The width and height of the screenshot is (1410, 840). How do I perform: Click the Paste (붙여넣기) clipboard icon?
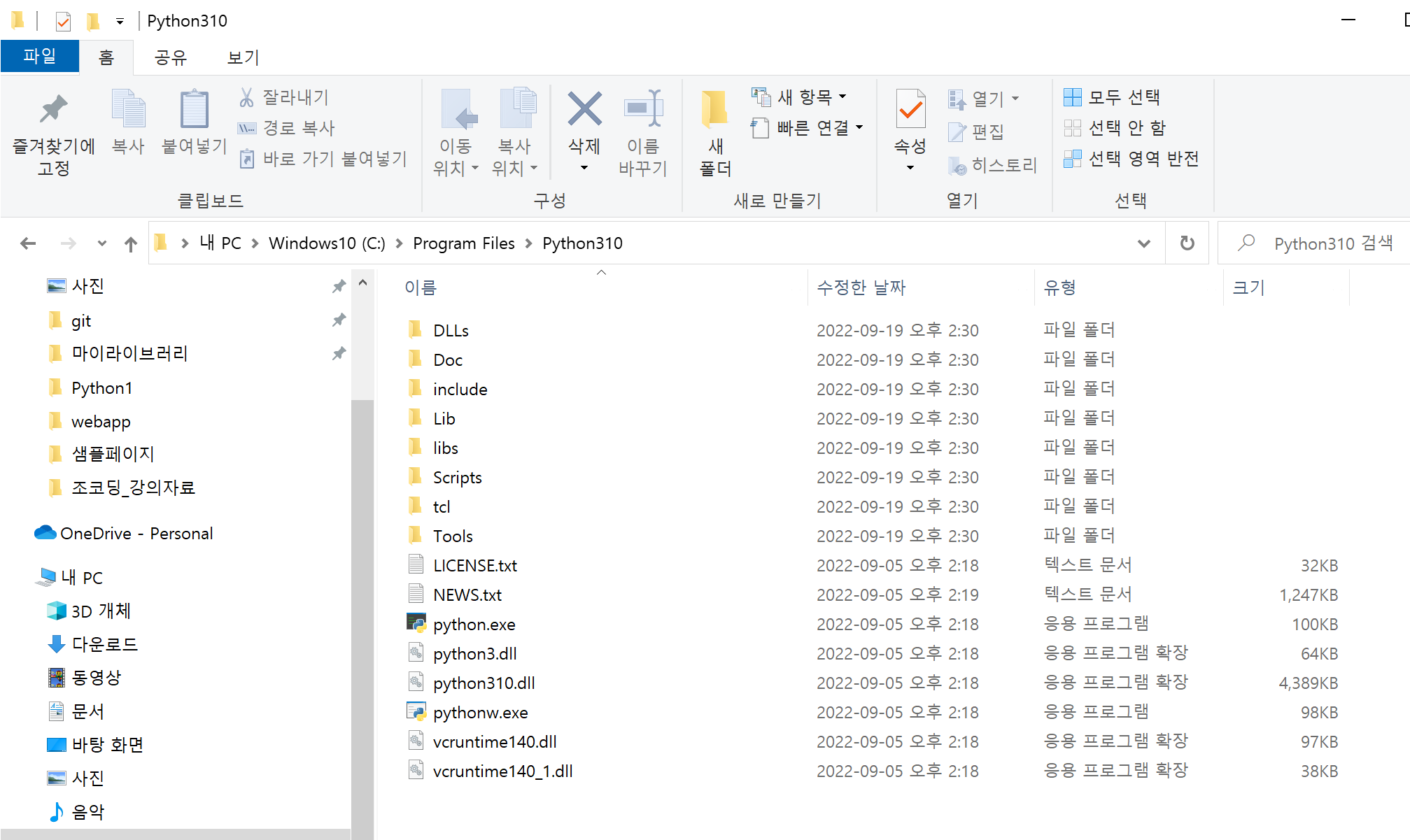(x=194, y=110)
